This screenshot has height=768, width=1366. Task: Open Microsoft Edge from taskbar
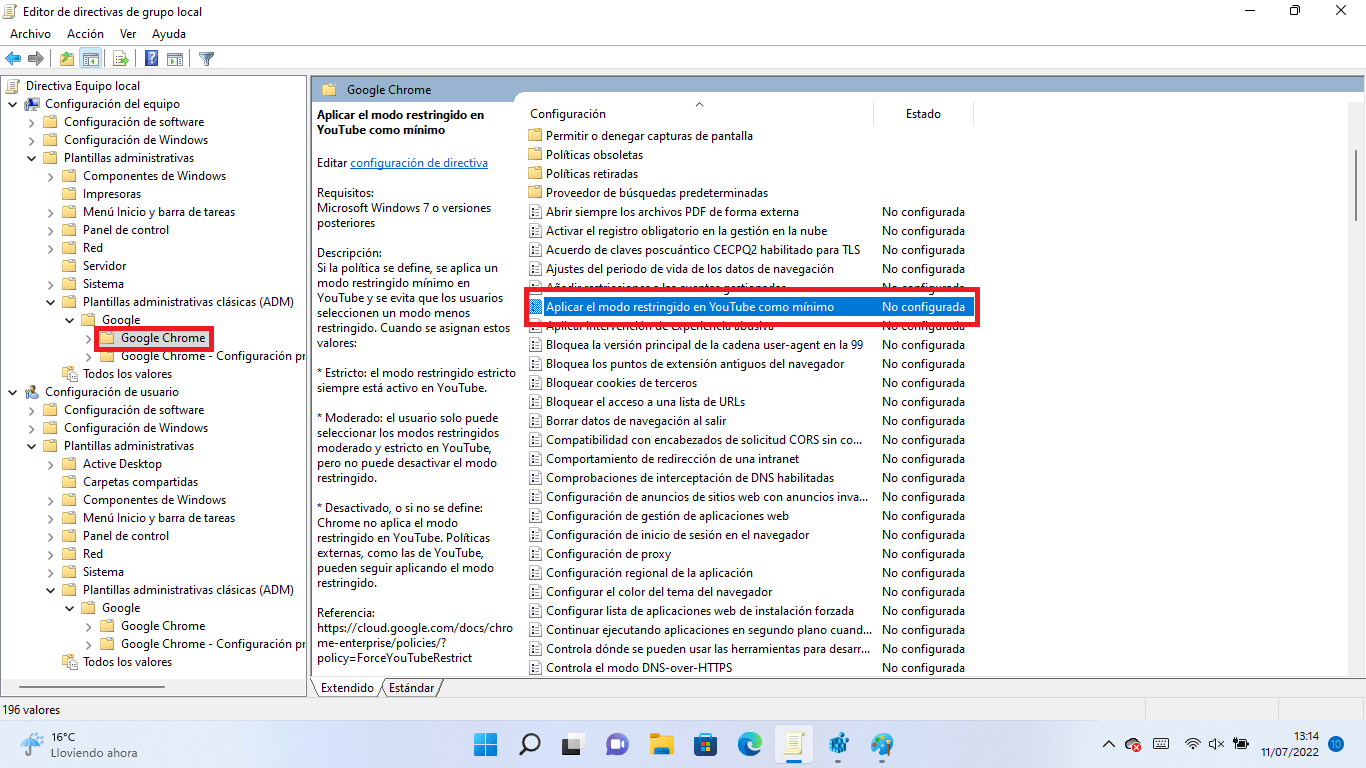point(749,744)
